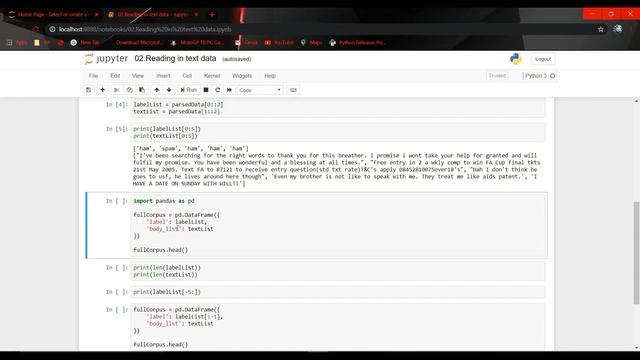The height and width of the screenshot is (360, 640).
Task: Open the Widgets menu
Action: click(242, 76)
